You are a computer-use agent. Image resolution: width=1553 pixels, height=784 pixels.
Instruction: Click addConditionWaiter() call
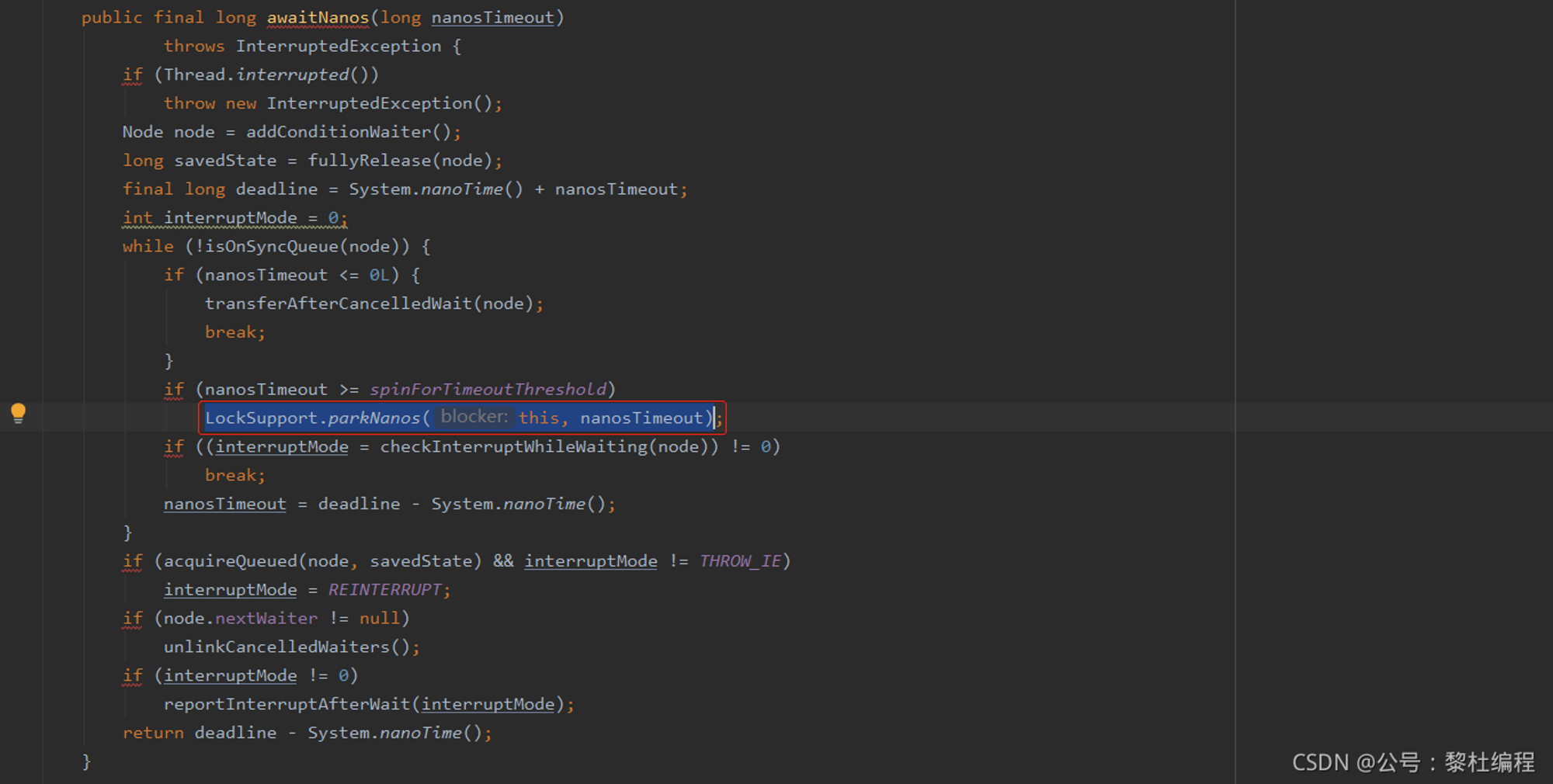pyautogui.click(x=349, y=133)
